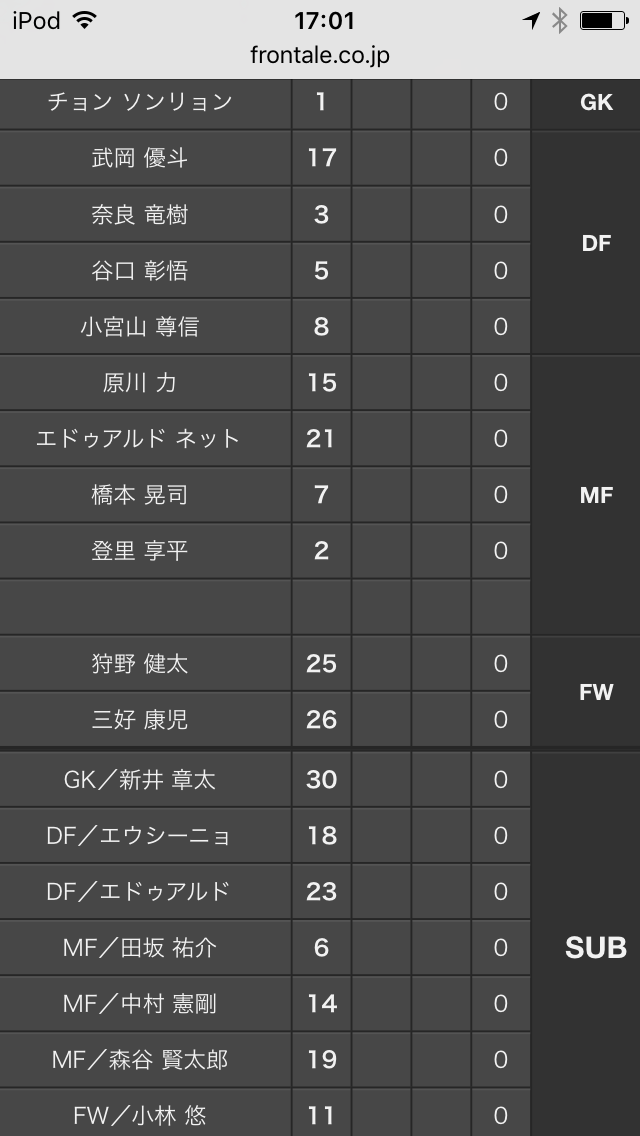Tap the Wi-Fi status icon
640x1136 pixels.
coord(85,20)
